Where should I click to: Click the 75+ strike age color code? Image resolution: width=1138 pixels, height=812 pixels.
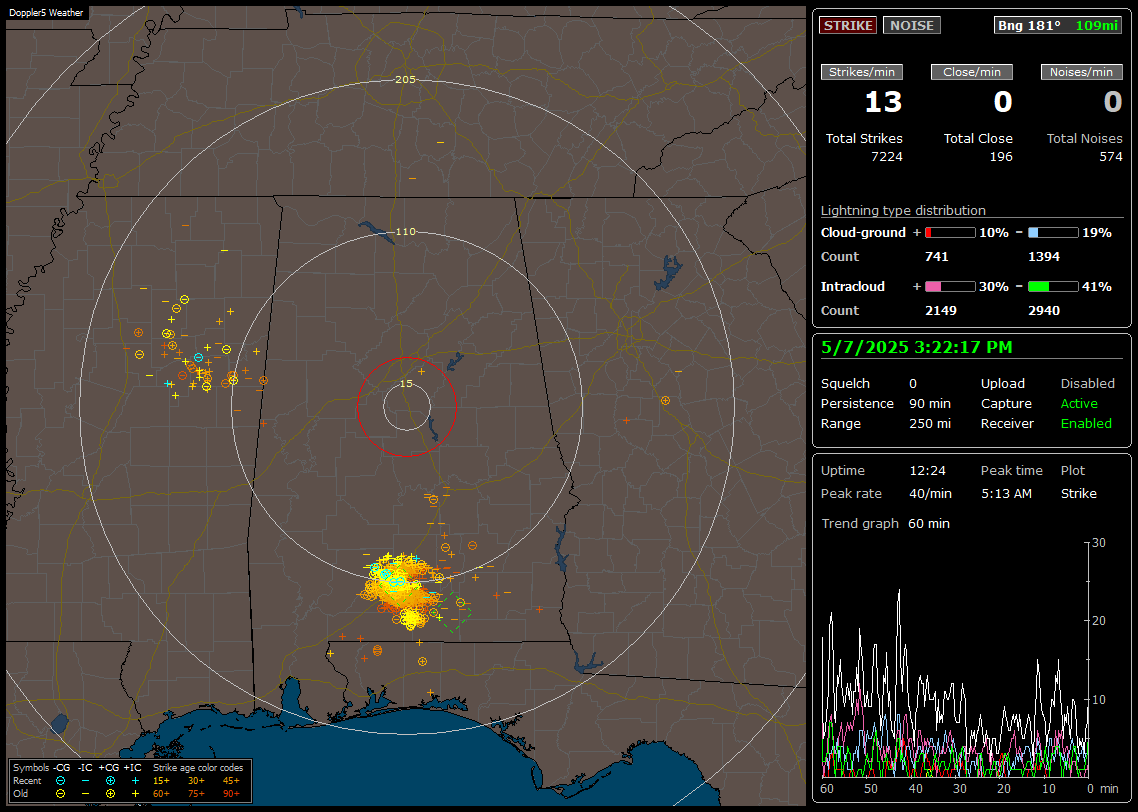click(x=196, y=794)
